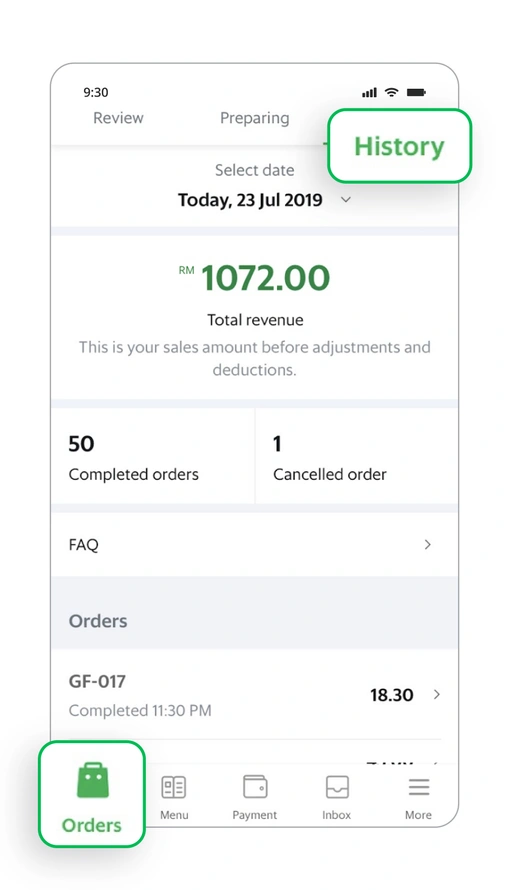The image size is (509, 890).
Task: Tap the Orders shopping bag icon
Action: pyautogui.click(x=92, y=780)
